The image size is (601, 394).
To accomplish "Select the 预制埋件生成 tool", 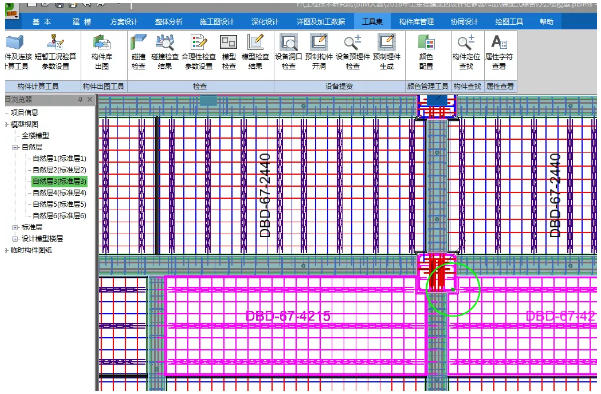I will pos(386,52).
